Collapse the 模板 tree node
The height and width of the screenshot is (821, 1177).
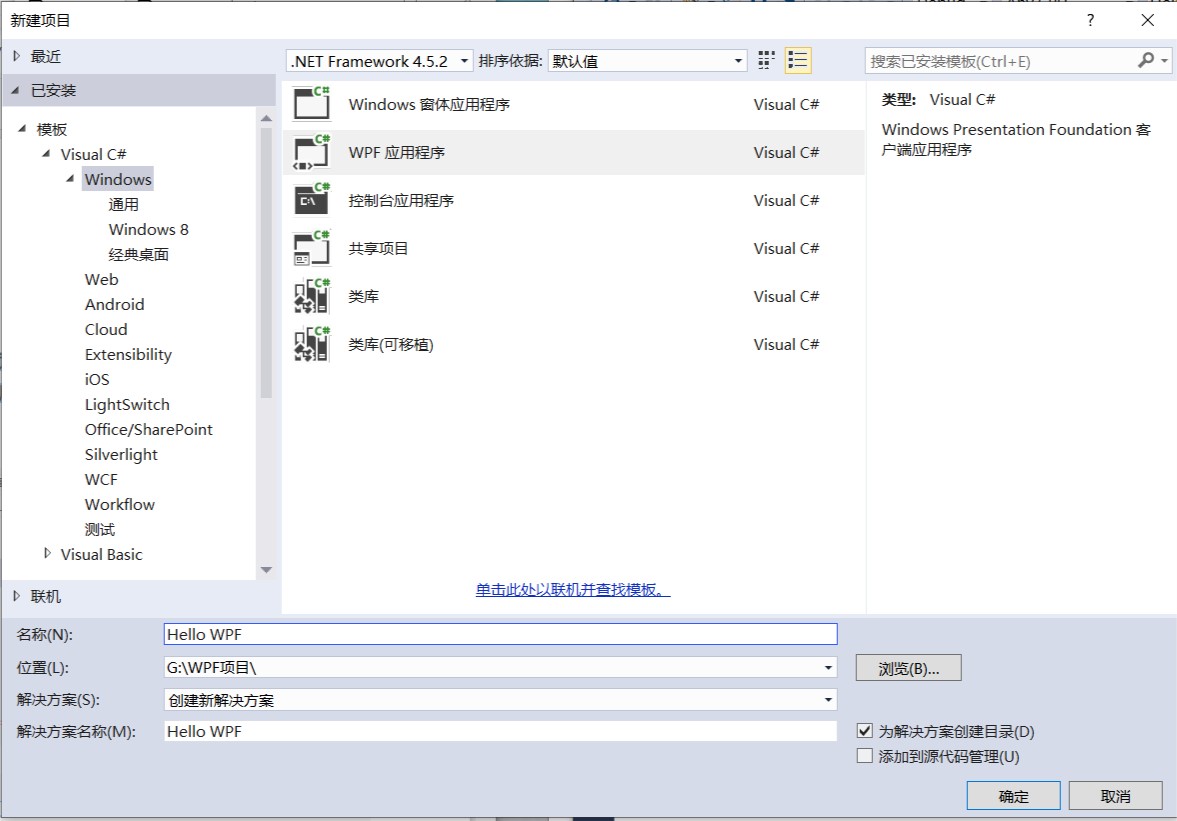tap(23, 128)
